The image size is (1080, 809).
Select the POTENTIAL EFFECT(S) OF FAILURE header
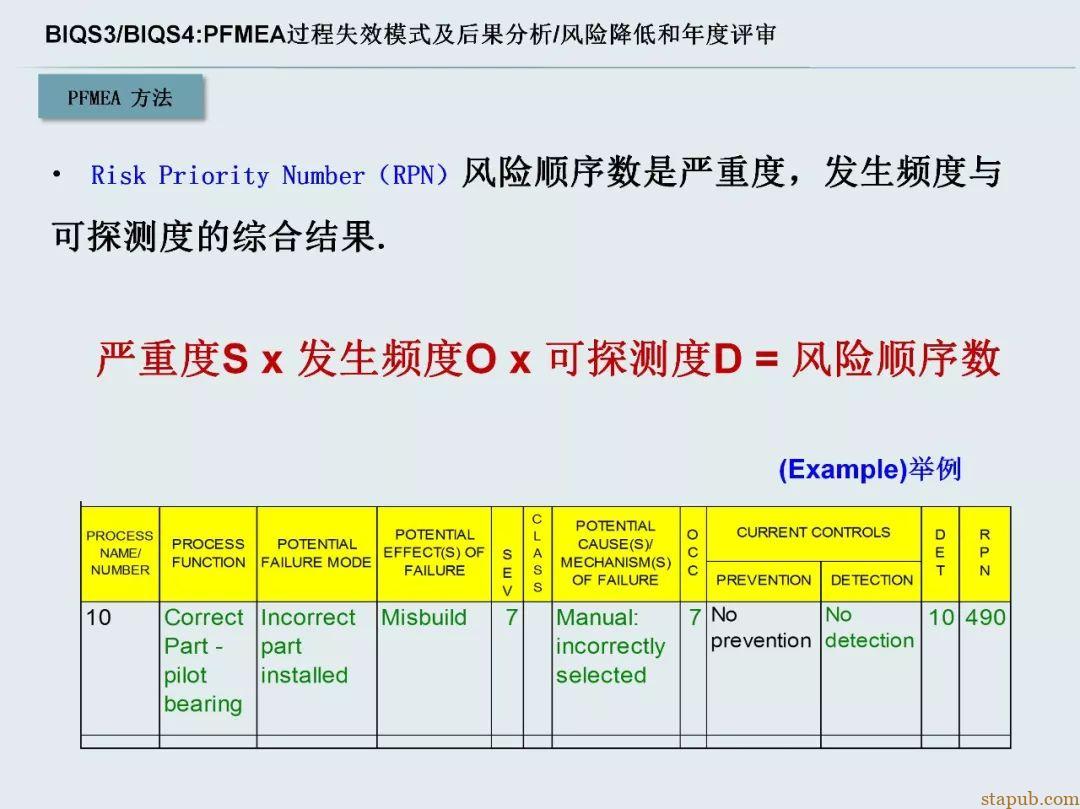pos(434,554)
